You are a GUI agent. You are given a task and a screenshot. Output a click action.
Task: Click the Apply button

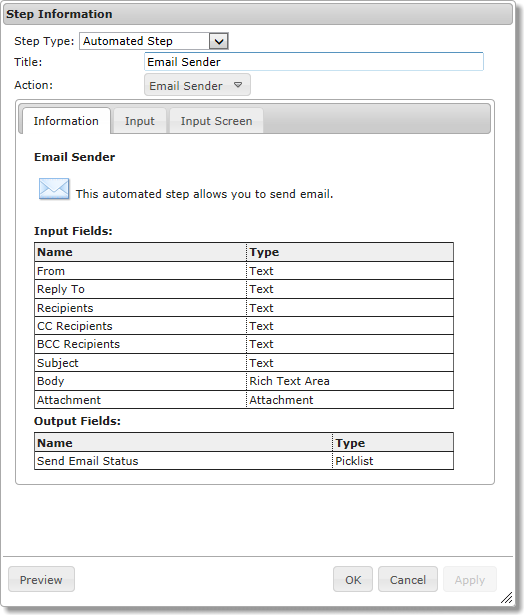point(470,579)
